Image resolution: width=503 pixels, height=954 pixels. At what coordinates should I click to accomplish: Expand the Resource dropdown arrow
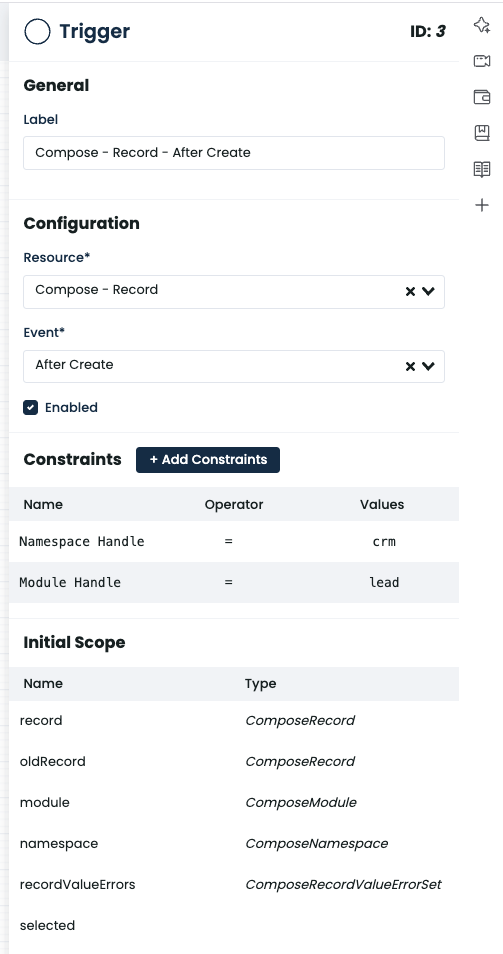(428, 291)
